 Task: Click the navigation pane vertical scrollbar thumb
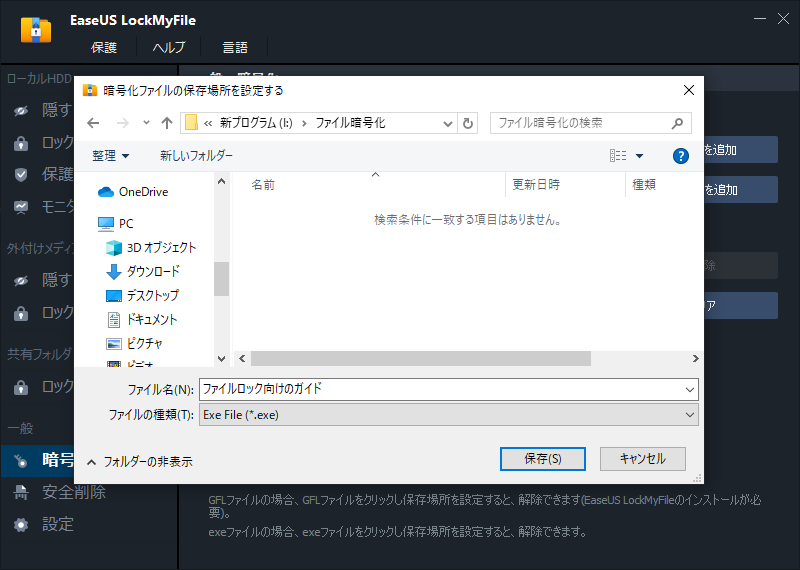point(221,279)
